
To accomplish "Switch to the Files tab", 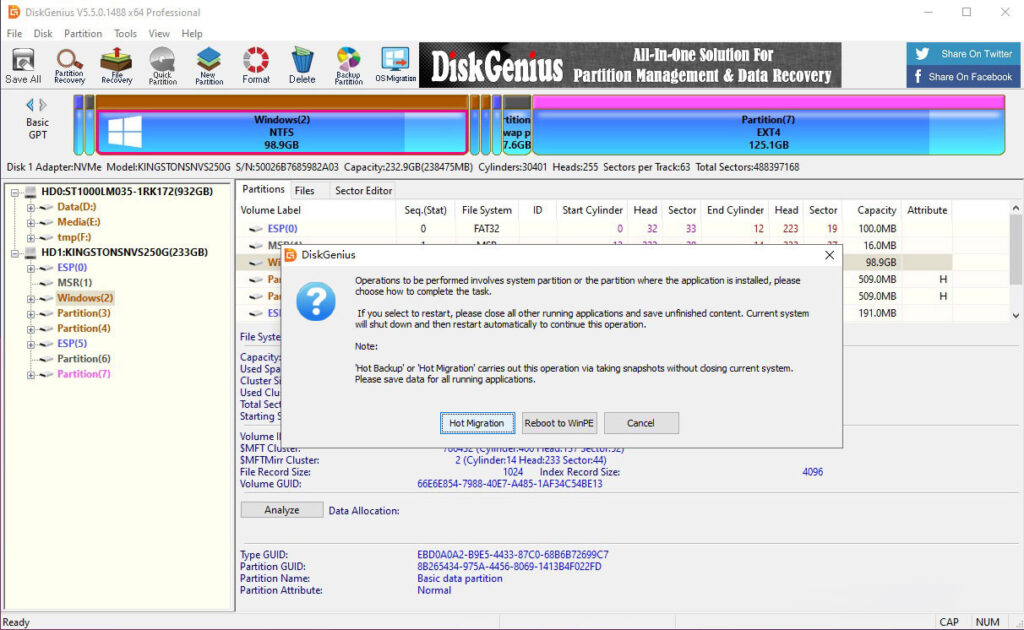I will click(x=306, y=190).
